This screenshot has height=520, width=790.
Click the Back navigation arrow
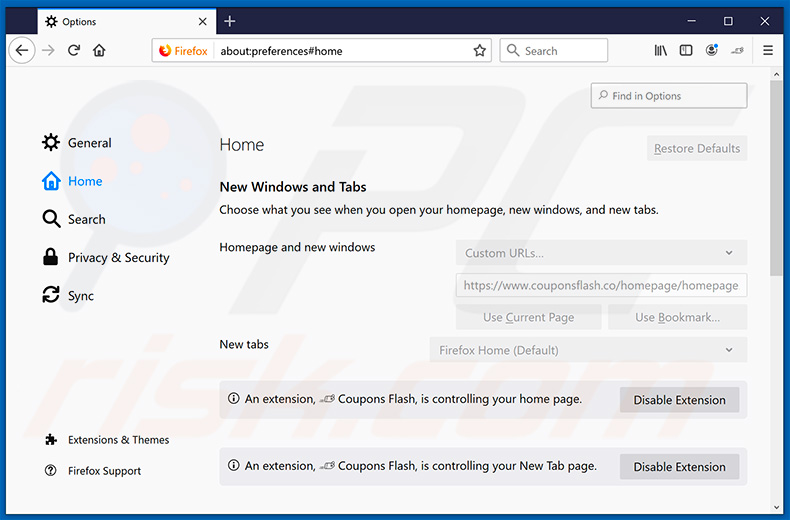click(22, 51)
